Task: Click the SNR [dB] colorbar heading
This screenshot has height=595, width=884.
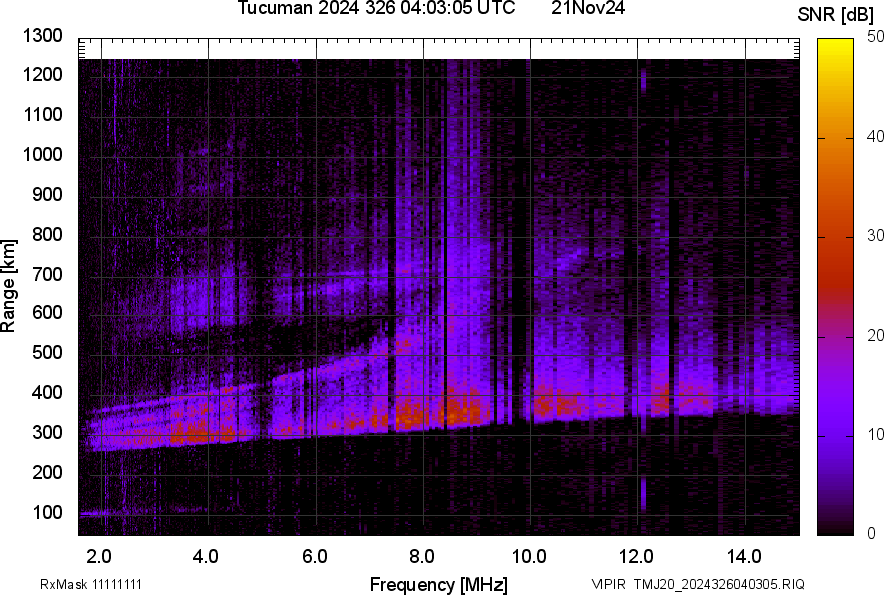Action: [x=836, y=14]
